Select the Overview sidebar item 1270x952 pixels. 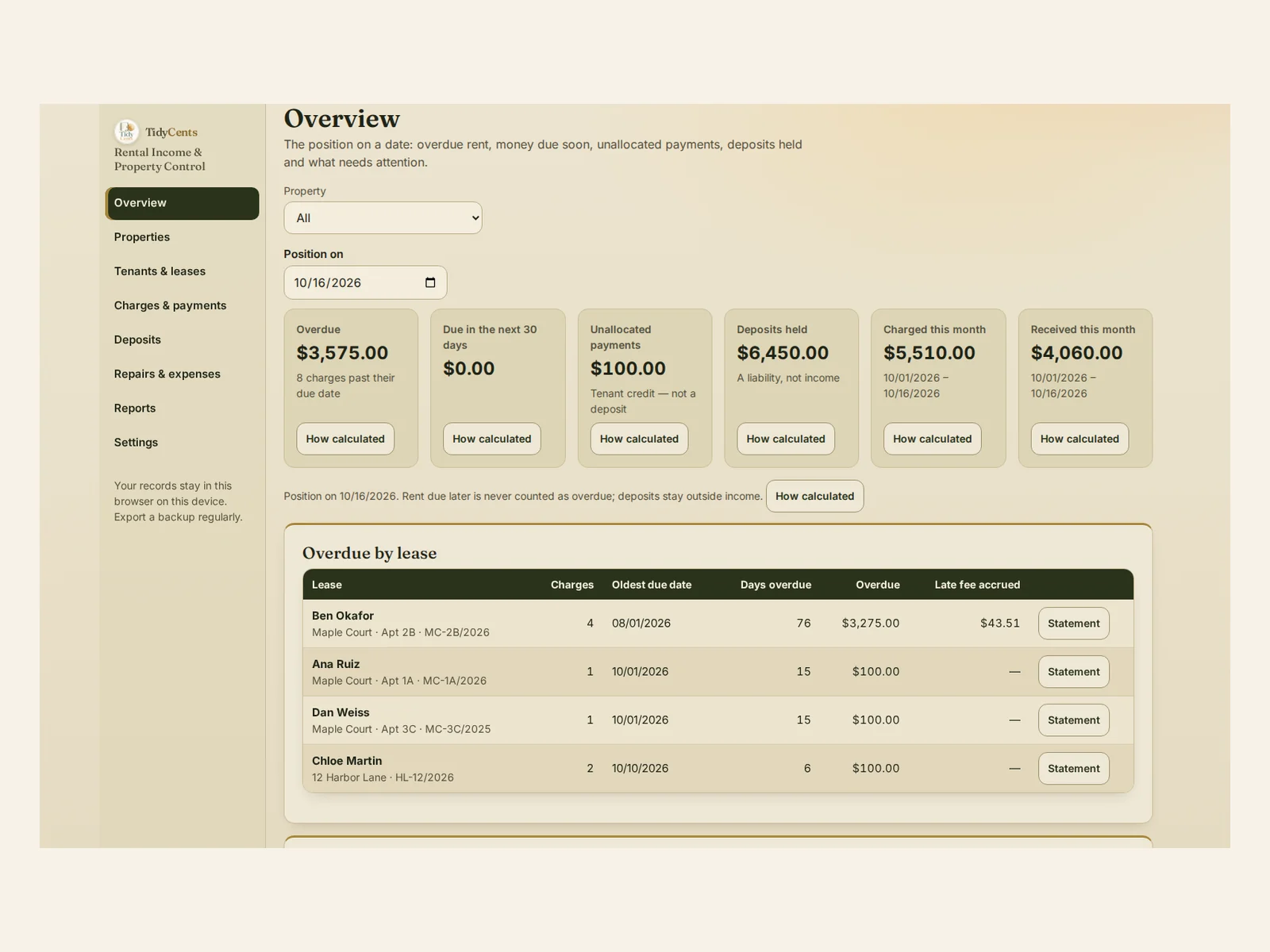click(x=183, y=203)
